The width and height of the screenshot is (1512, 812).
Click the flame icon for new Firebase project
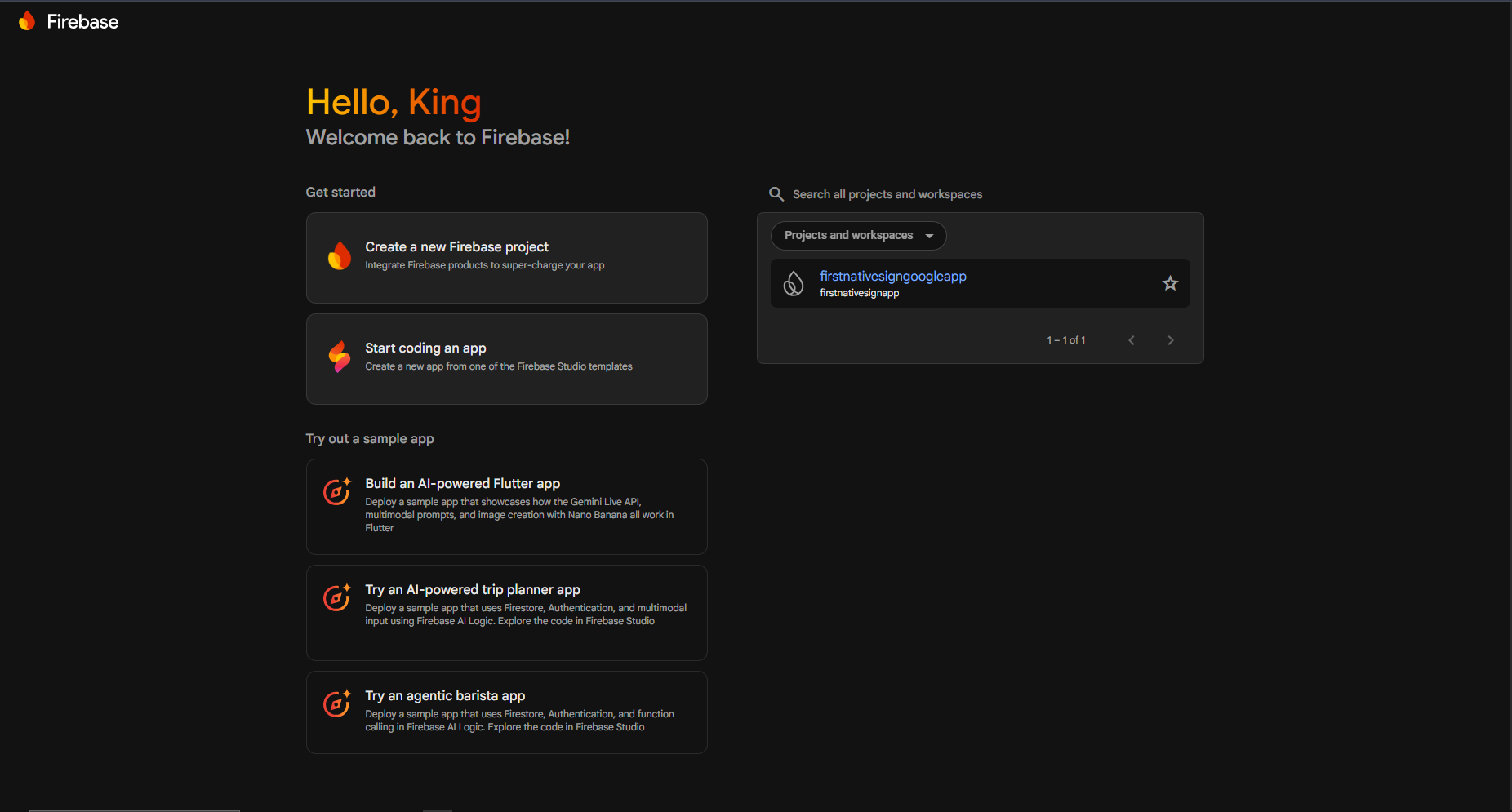(x=339, y=256)
